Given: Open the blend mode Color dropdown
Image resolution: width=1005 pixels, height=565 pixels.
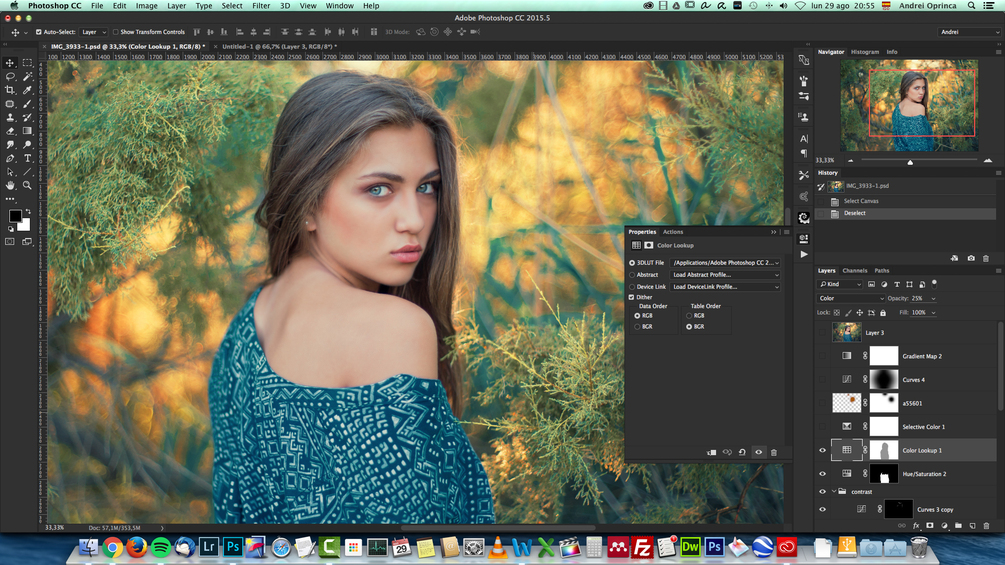Looking at the screenshot, I should 851,299.
